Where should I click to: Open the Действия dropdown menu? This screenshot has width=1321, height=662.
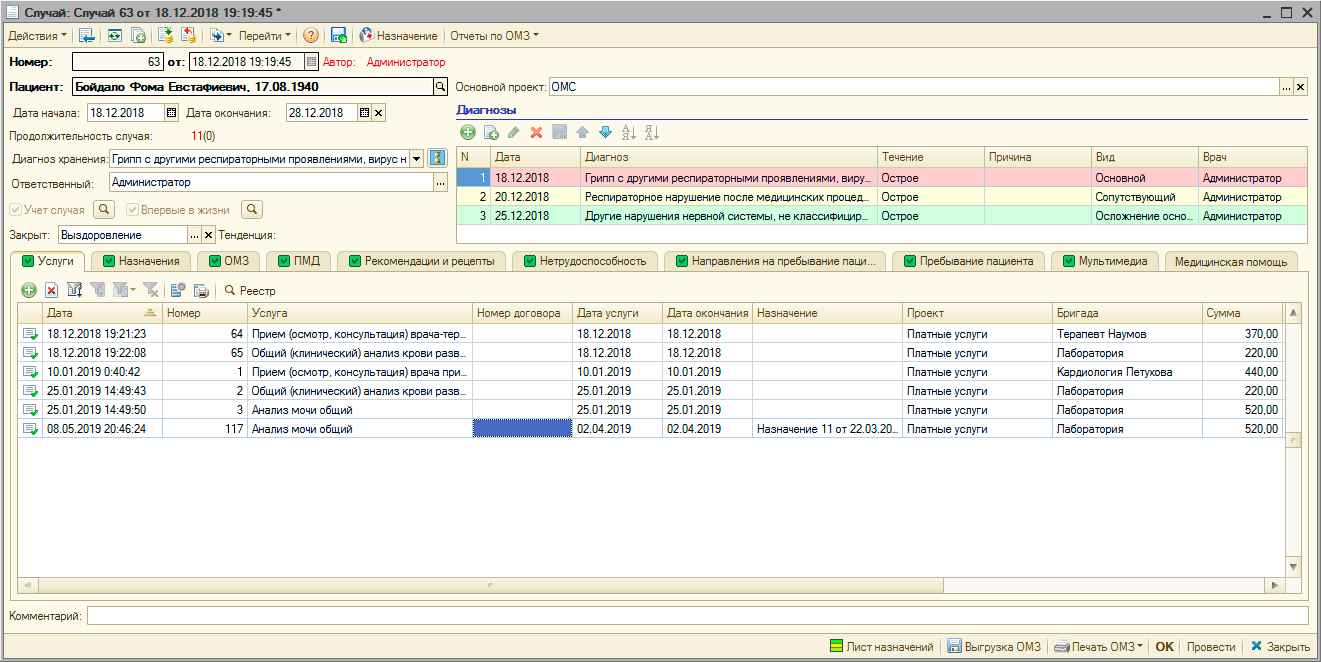pyautogui.click(x=37, y=35)
